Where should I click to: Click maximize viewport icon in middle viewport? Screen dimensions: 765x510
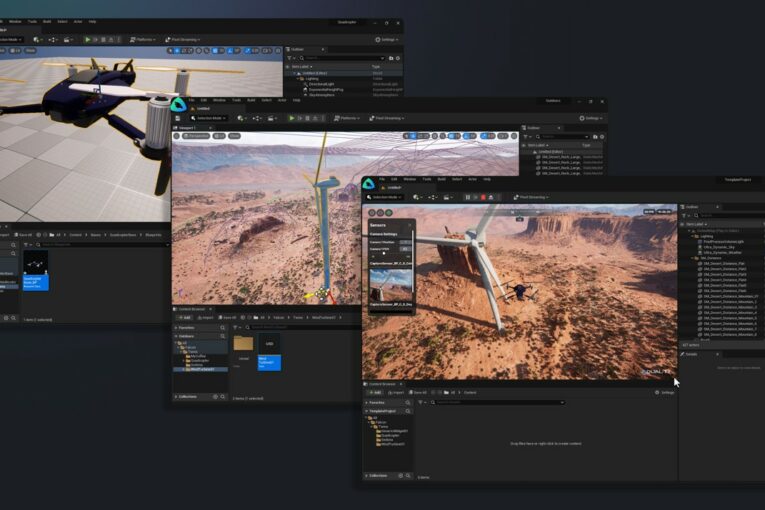pyautogui.click(x=514, y=136)
